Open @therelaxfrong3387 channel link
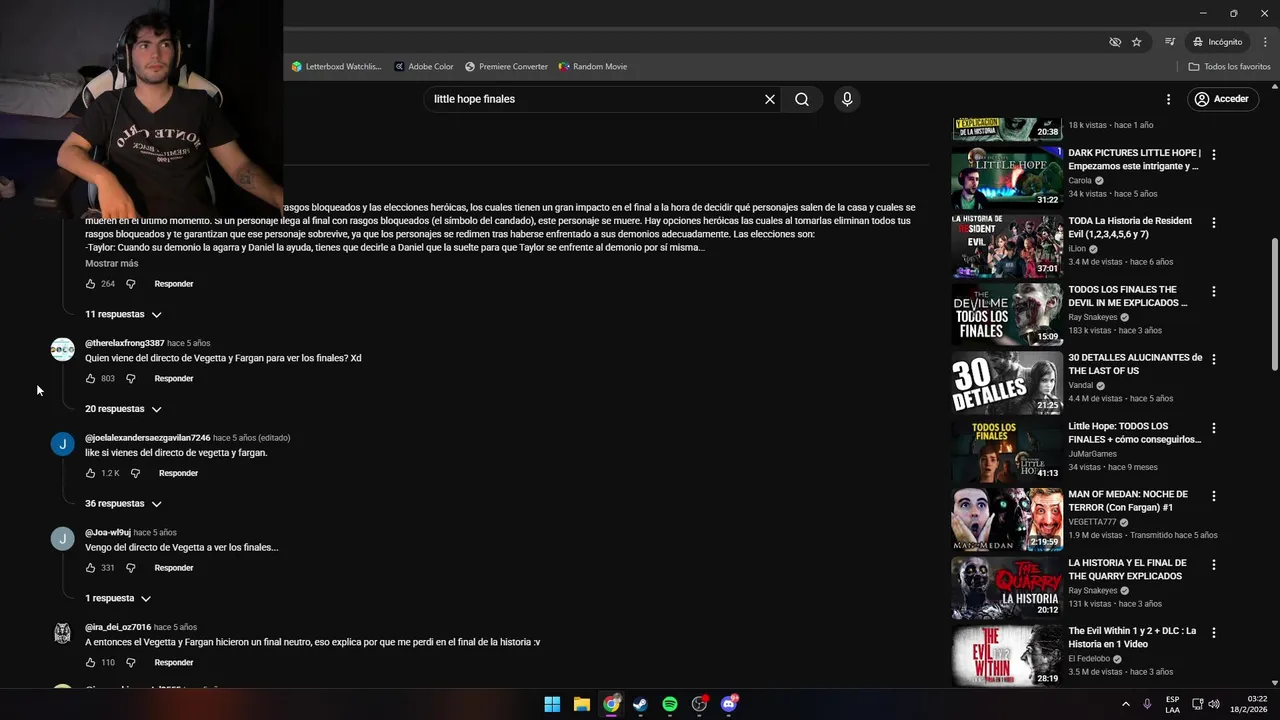The height and width of the screenshot is (720, 1280). 124,343
